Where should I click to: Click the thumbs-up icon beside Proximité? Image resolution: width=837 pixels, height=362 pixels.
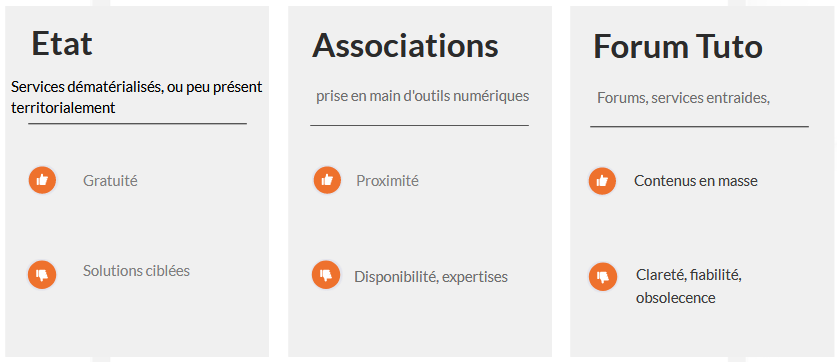[x=327, y=180]
